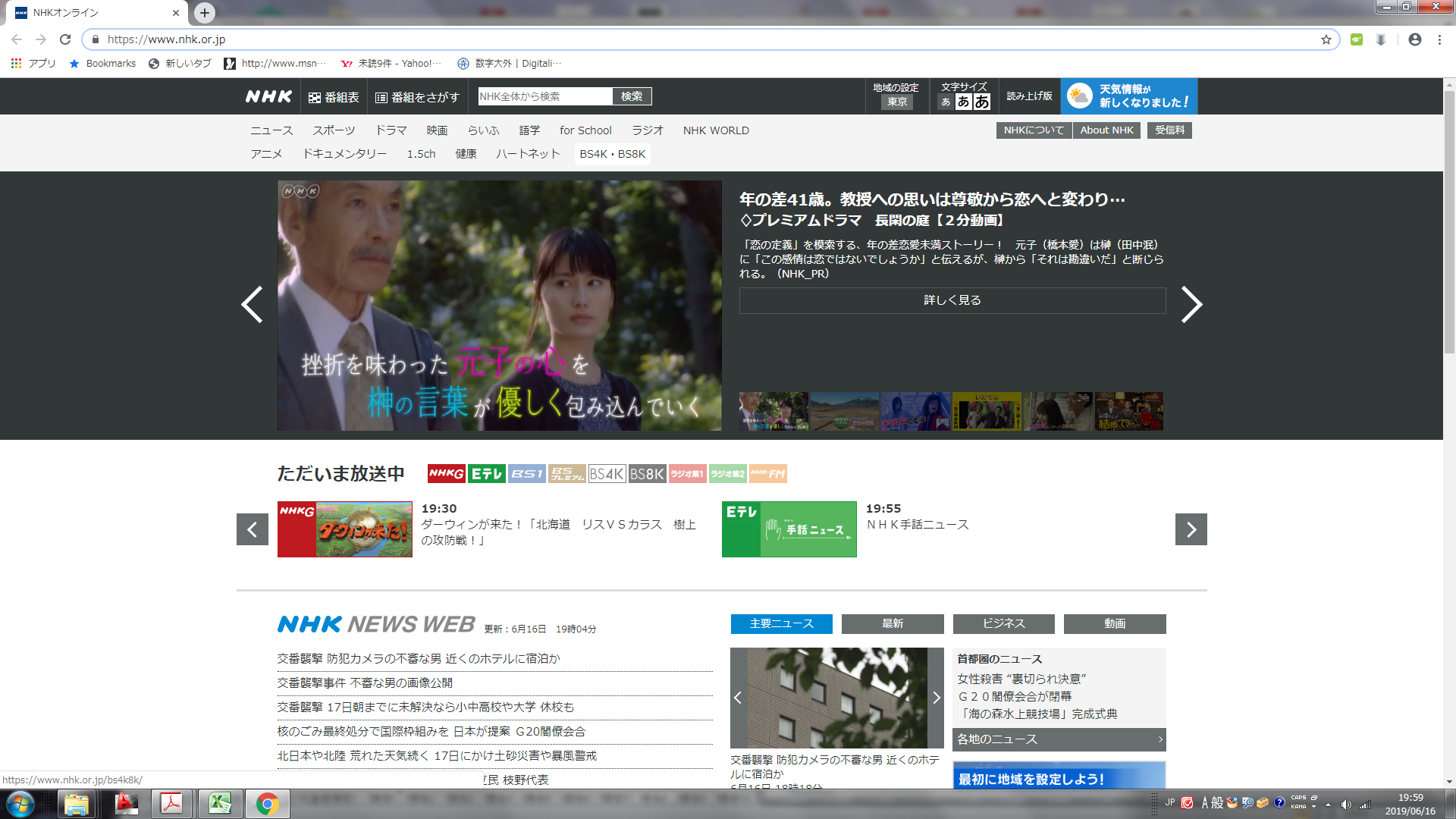Screen dimensions: 1456x819
Task: Focus NHK全体から検索 search field
Action: click(x=544, y=96)
